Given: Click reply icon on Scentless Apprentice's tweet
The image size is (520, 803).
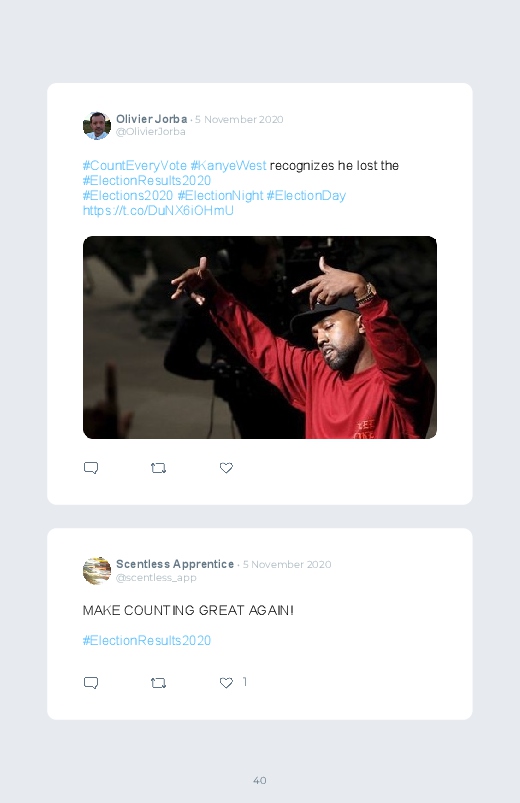Looking at the screenshot, I should (x=91, y=683).
